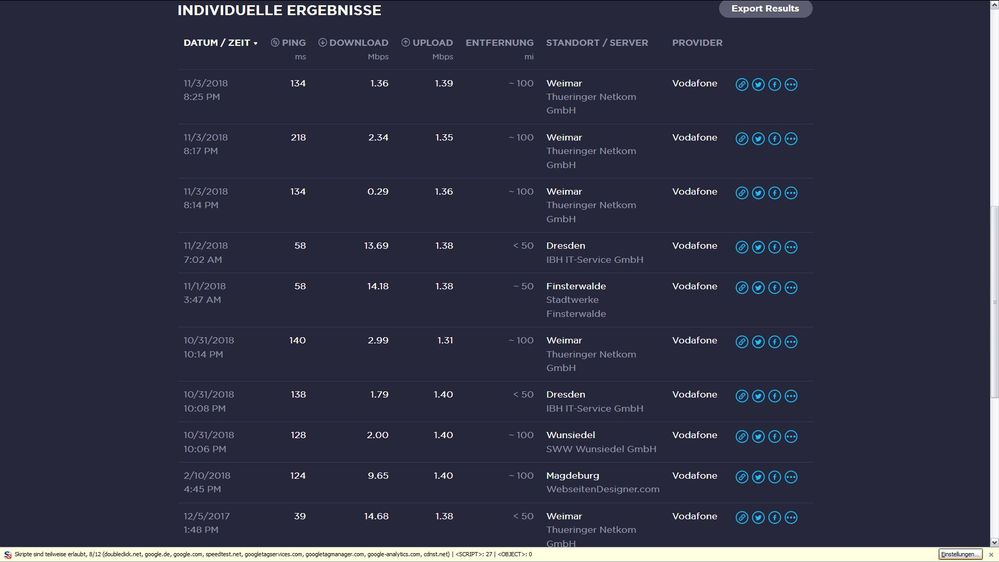Viewport: 999px width, 562px height.
Task: Open more options for 11/3/2018 8:25 PM result
Action: click(791, 84)
